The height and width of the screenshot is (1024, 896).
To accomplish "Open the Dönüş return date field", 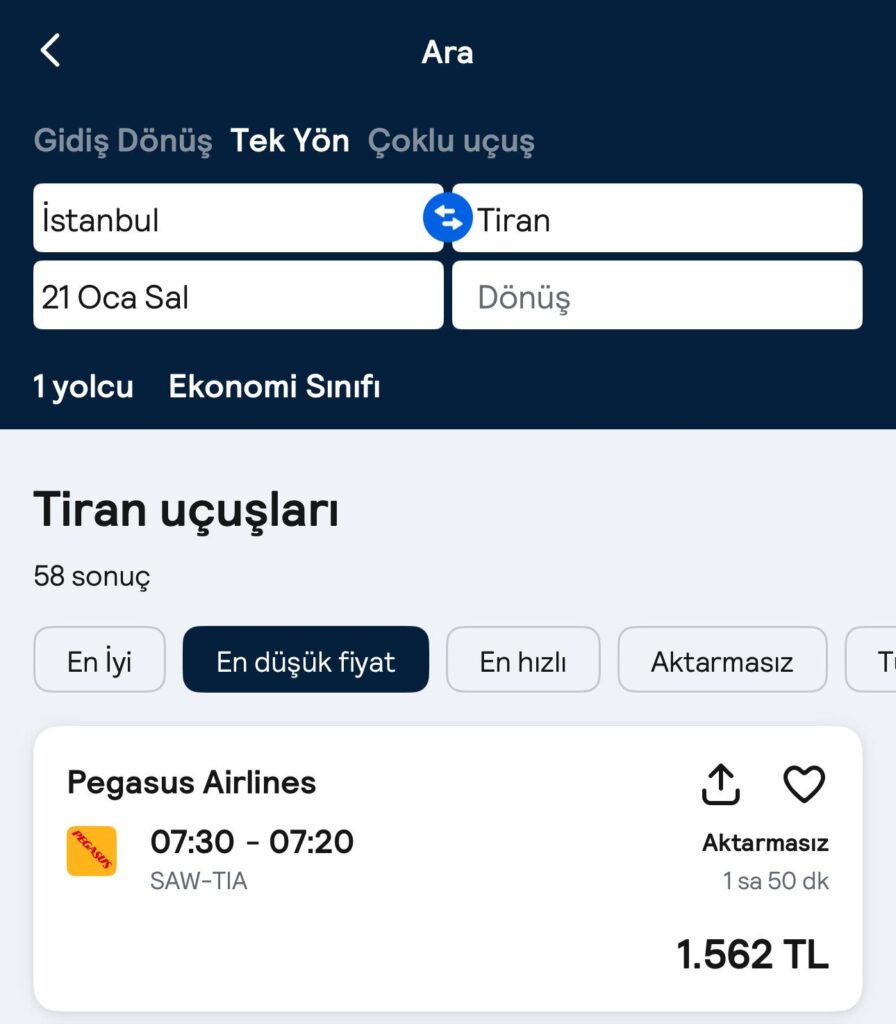I will tap(657, 295).
